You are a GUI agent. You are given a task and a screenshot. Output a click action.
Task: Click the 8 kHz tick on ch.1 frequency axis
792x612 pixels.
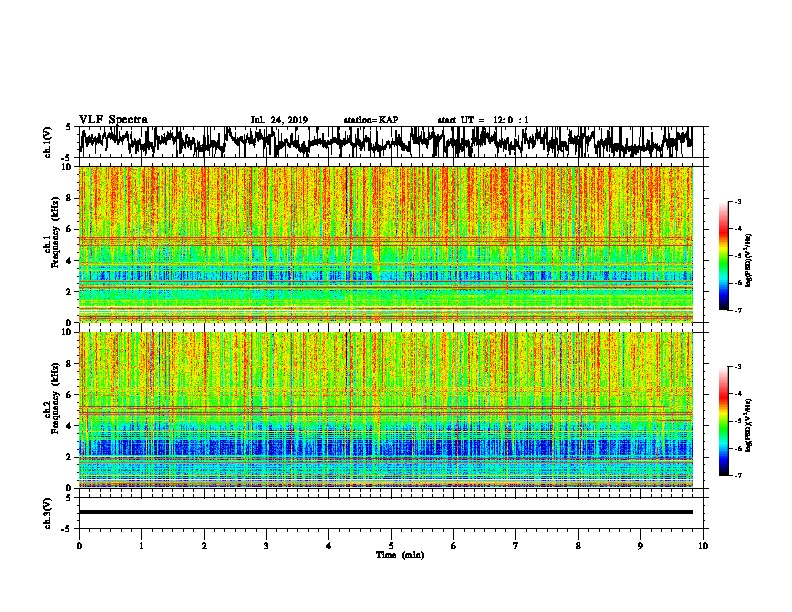tap(69, 198)
